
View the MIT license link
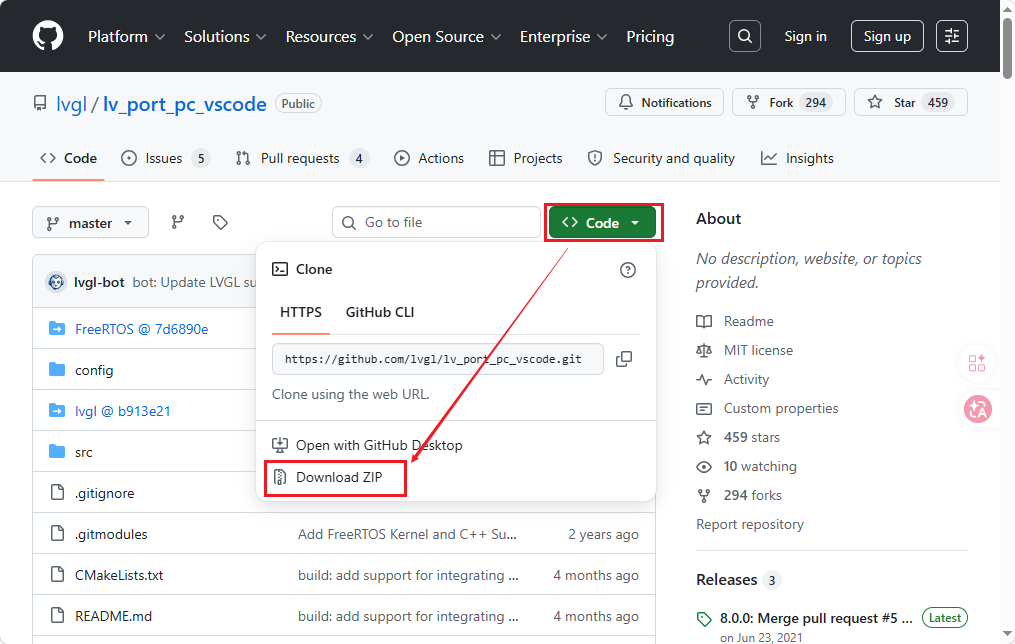tap(758, 350)
